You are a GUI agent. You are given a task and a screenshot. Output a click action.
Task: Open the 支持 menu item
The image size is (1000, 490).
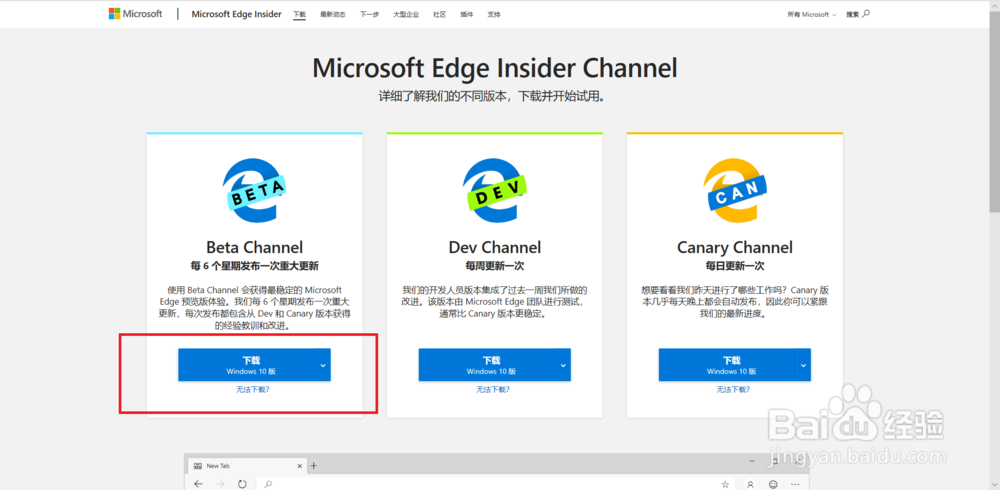tap(494, 15)
